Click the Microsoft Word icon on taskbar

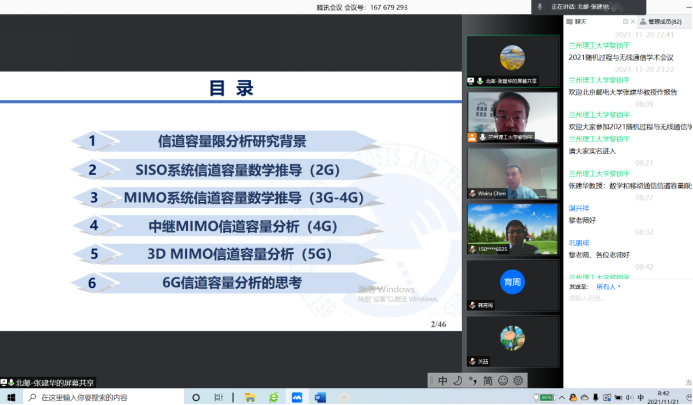(x=320, y=397)
